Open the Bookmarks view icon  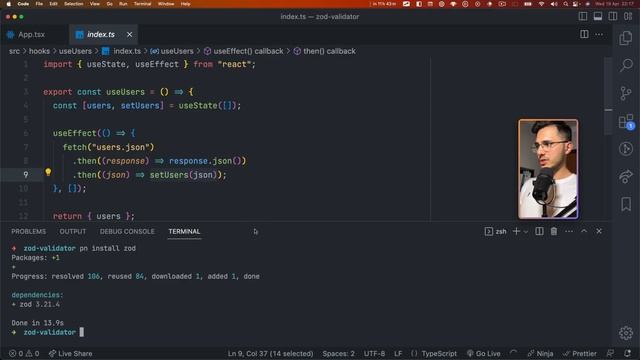click(626, 204)
